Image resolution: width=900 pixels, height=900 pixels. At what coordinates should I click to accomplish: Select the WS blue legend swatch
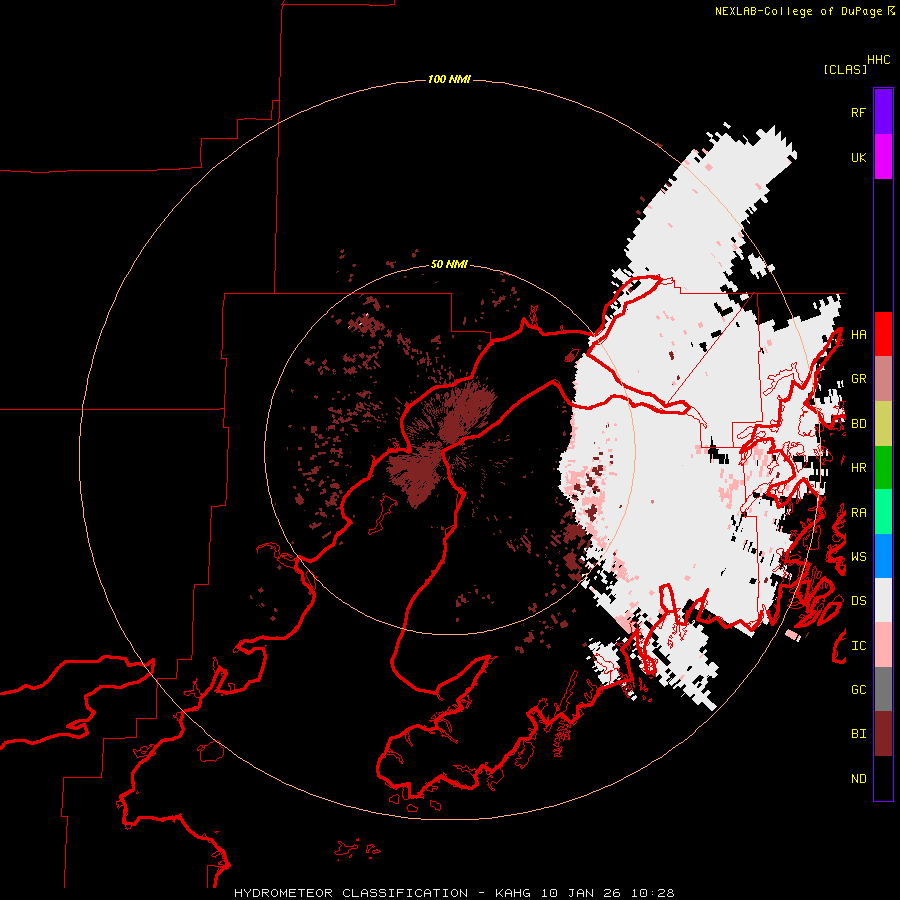[883, 556]
